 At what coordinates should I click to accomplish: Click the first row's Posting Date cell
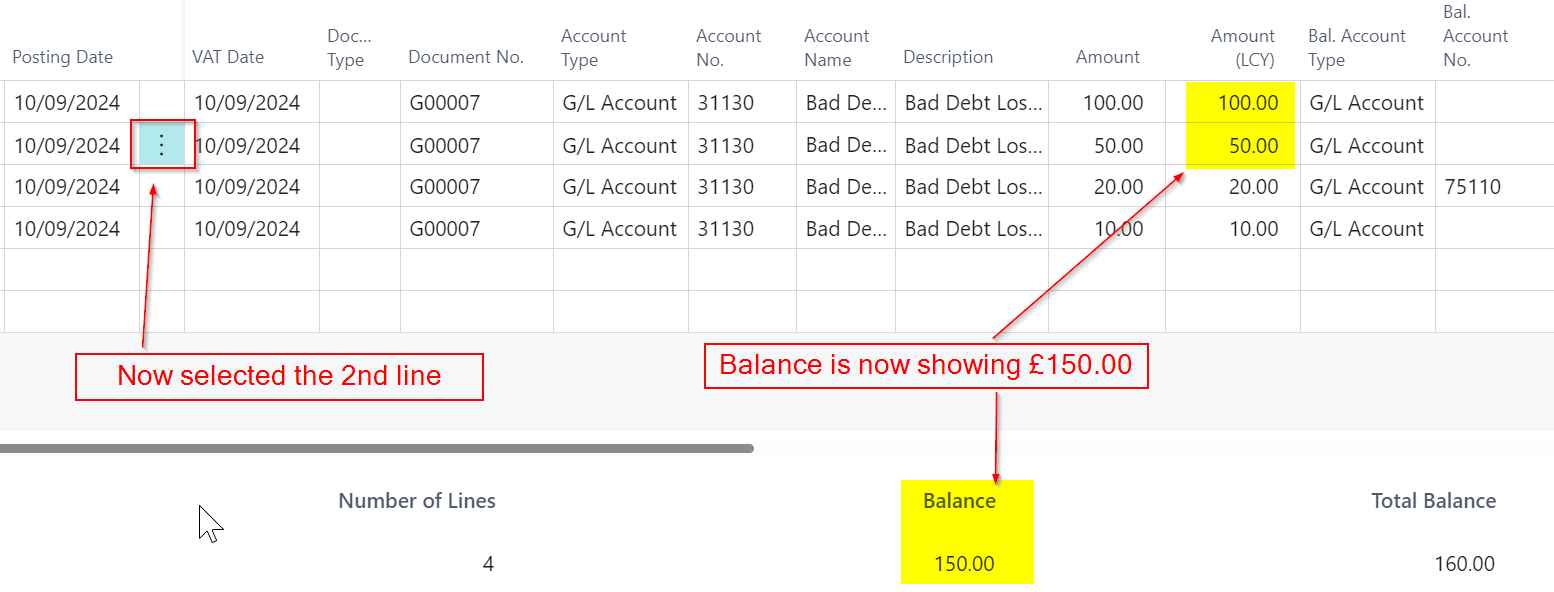[67, 103]
